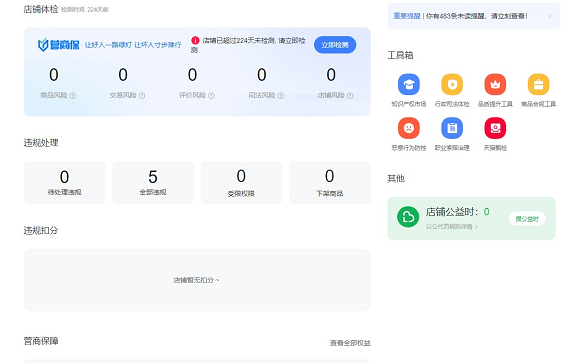This screenshot has height=363, width=564.
Task: Click the 攒公益时 button
Action: 527,219
